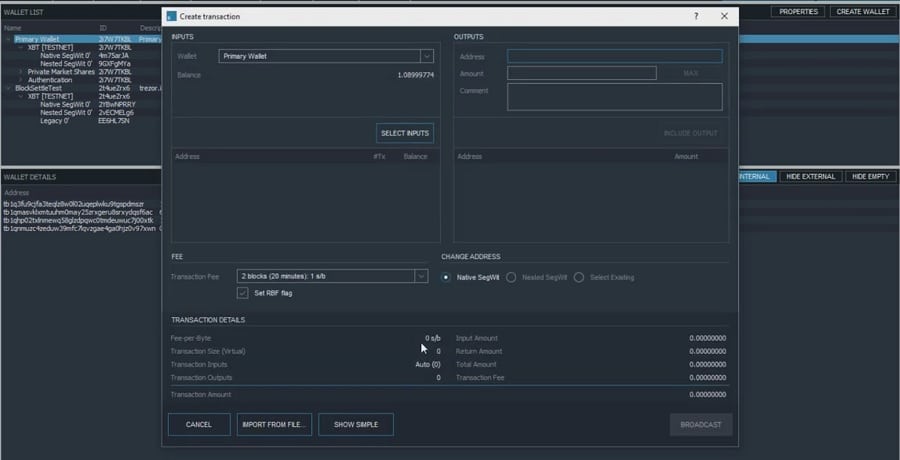The width and height of the screenshot is (900, 460).
Task: Click Import From File button
Action: pyautogui.click(x=275, y=424)
